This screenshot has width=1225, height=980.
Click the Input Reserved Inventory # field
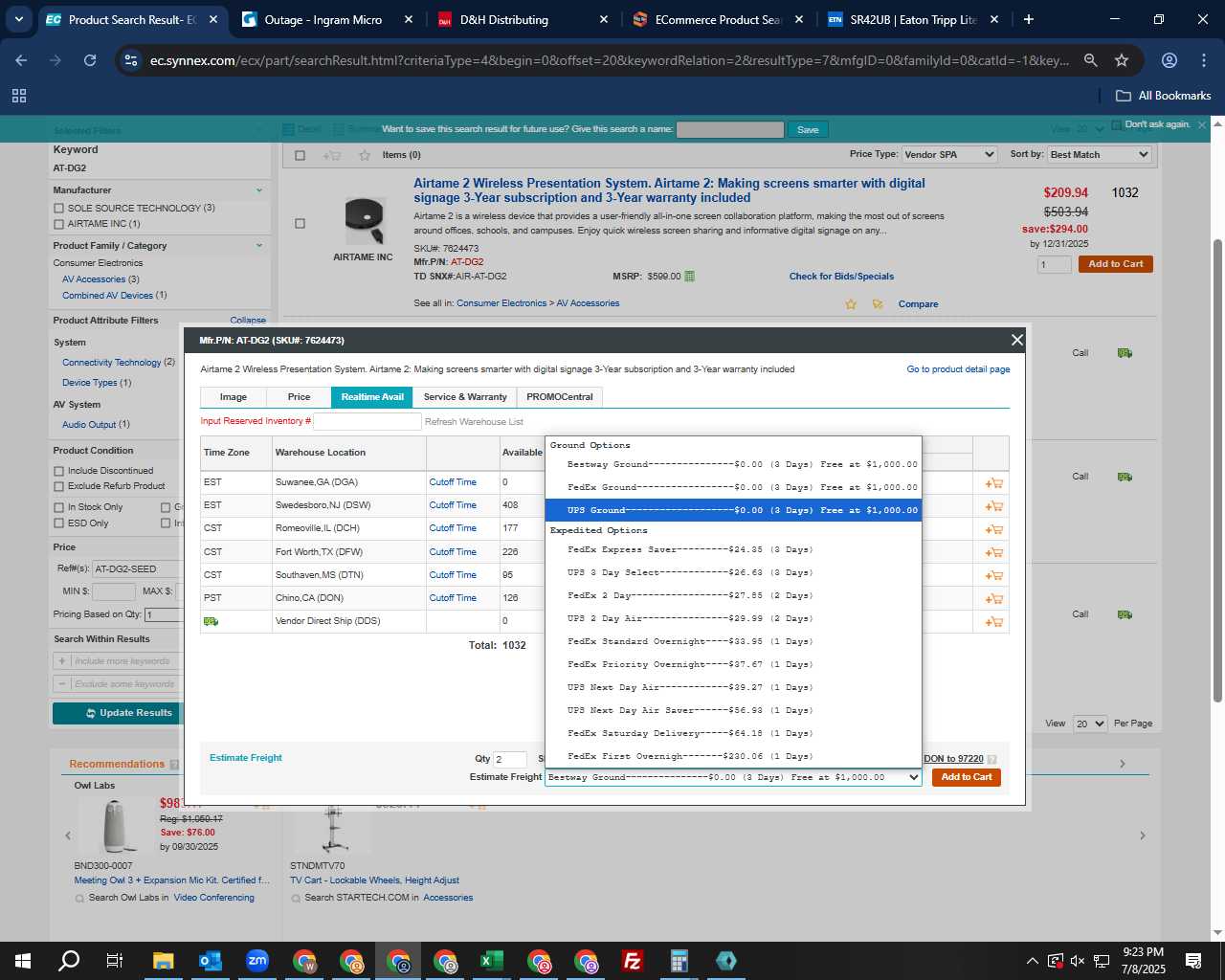367,422
